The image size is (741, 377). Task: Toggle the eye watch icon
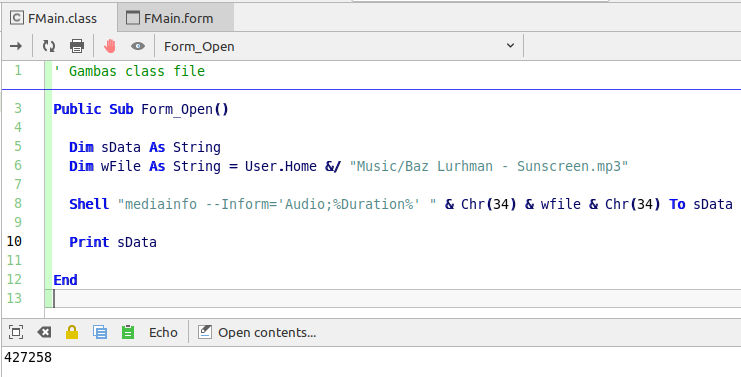click(x=138, y=46)
